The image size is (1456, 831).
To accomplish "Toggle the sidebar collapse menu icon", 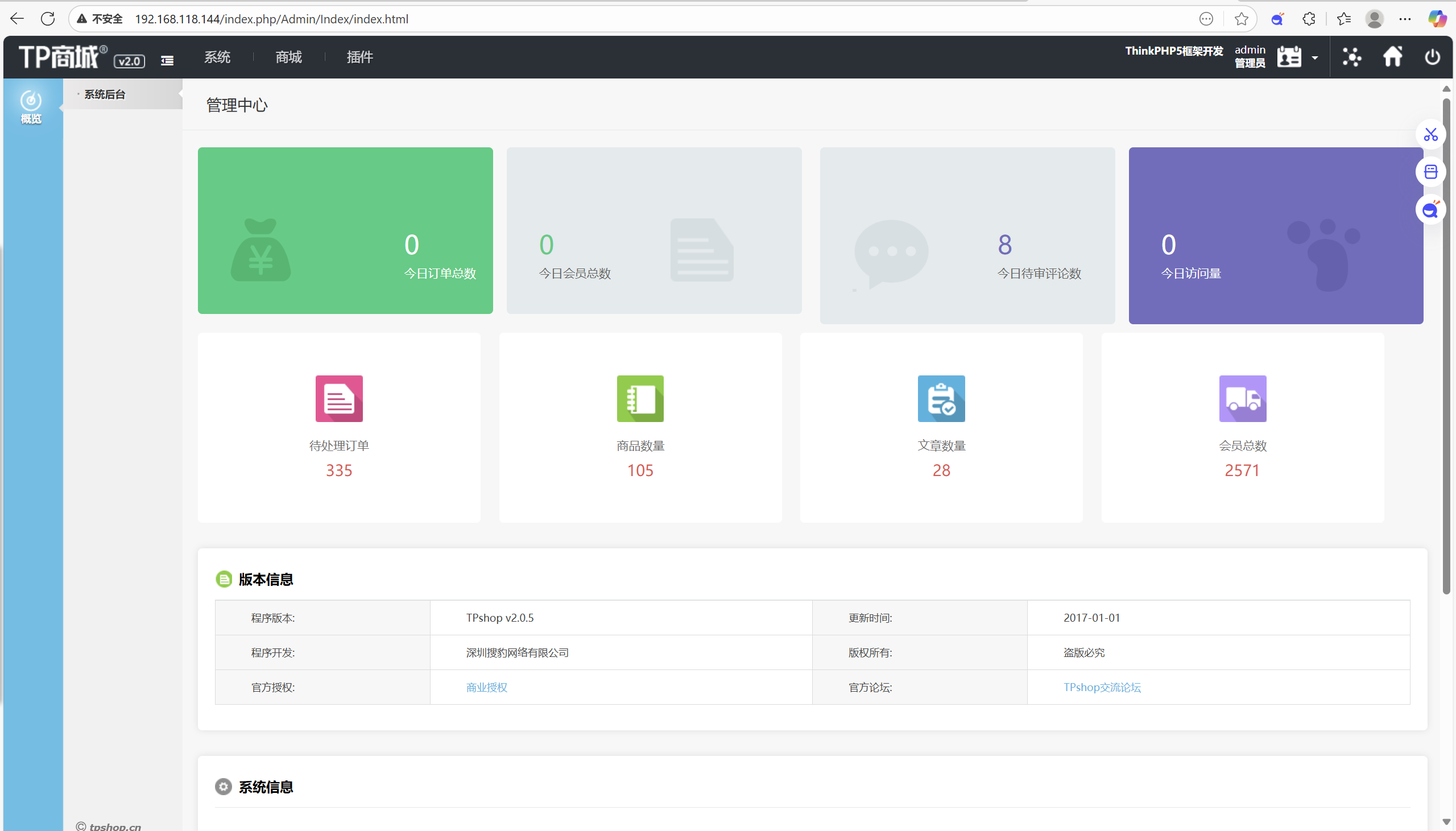I will (x=167, y=60).
